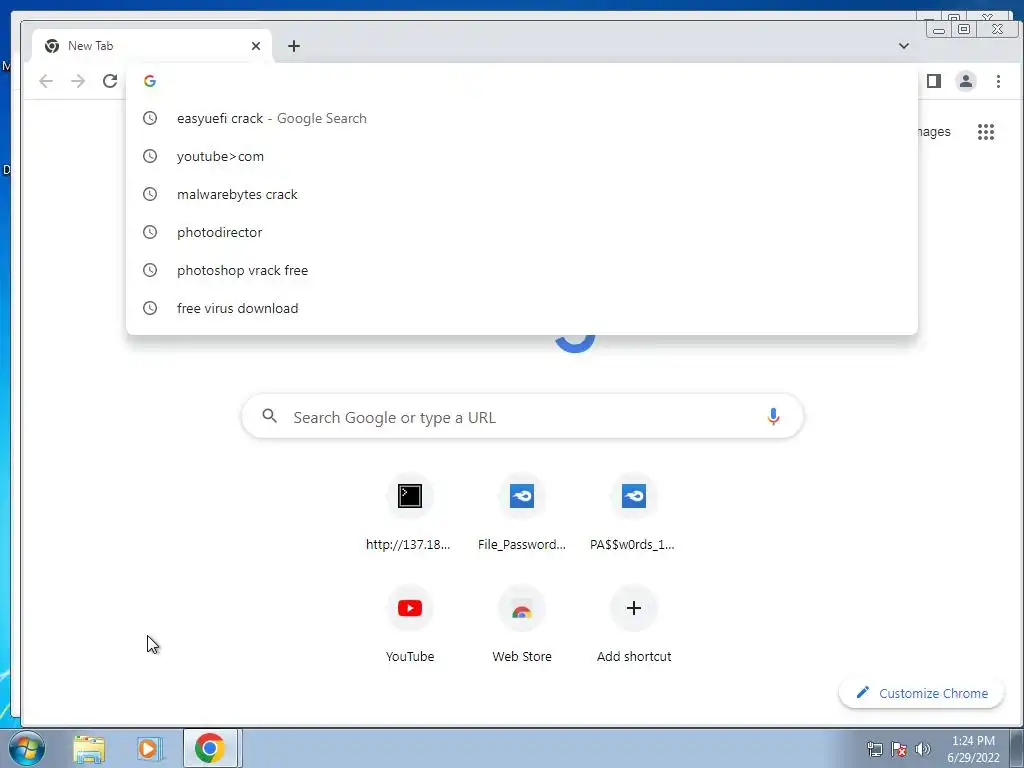1024x768 pixels.
Task: Click the Add shortcut plus tile
Action: [633, 626]
